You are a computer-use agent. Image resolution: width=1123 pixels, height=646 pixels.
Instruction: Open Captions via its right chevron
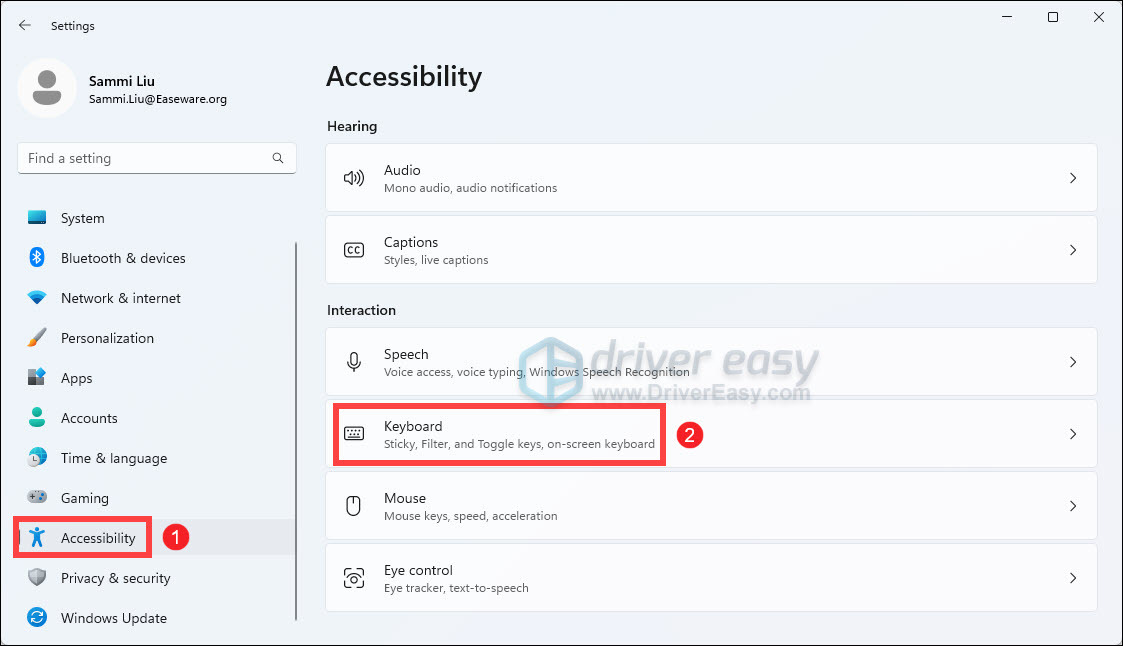(1072, 250)
